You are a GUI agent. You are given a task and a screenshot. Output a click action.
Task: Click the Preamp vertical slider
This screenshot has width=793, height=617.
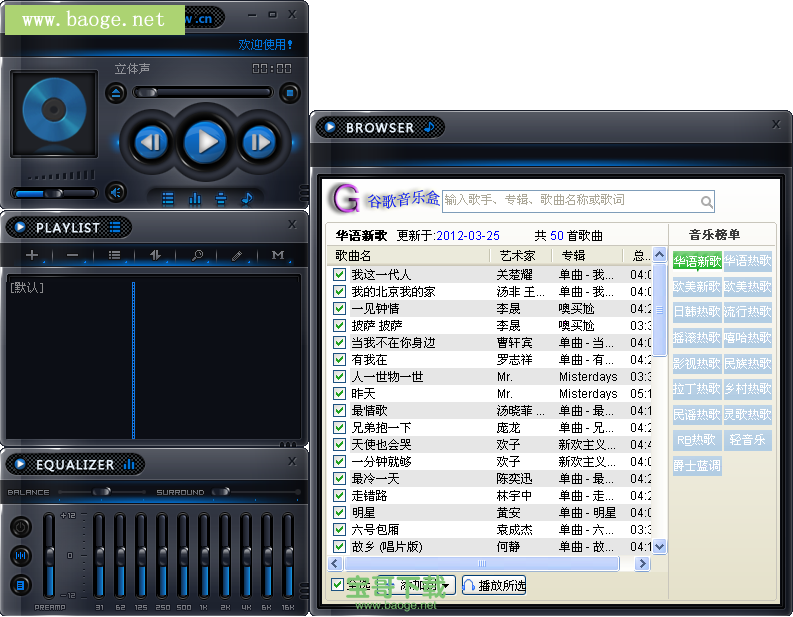(x=50, y=555)
